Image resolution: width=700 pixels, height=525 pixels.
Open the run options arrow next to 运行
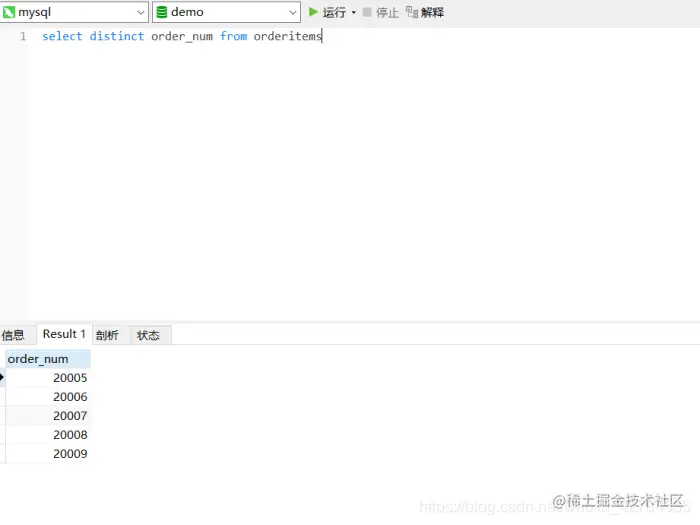(354, 12)
